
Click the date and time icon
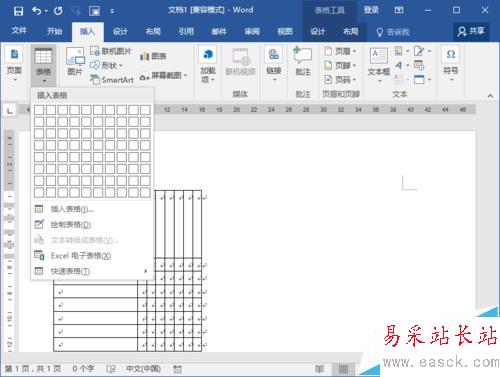point(419,65)
